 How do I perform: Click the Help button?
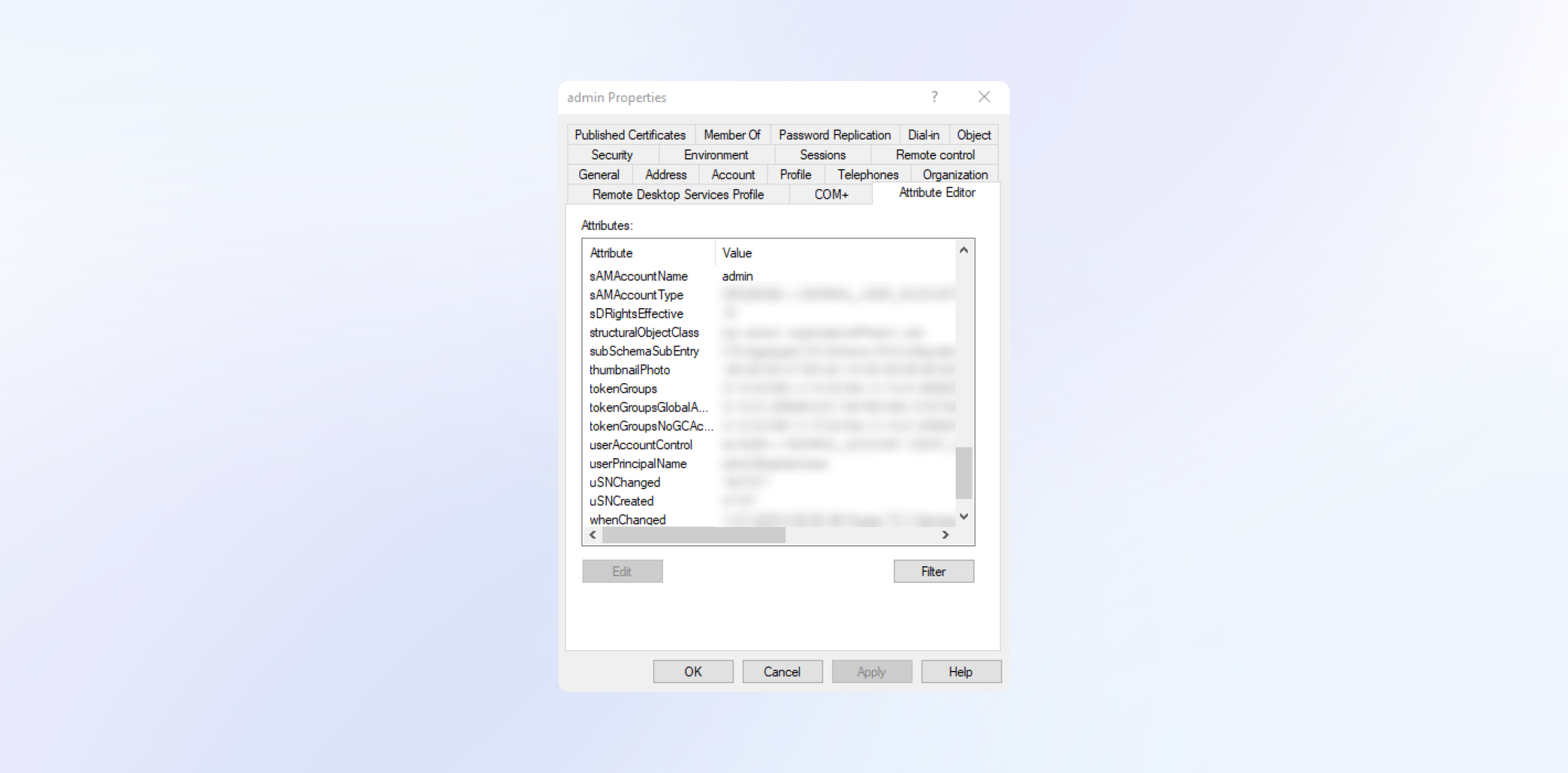[x=960, y=672]
